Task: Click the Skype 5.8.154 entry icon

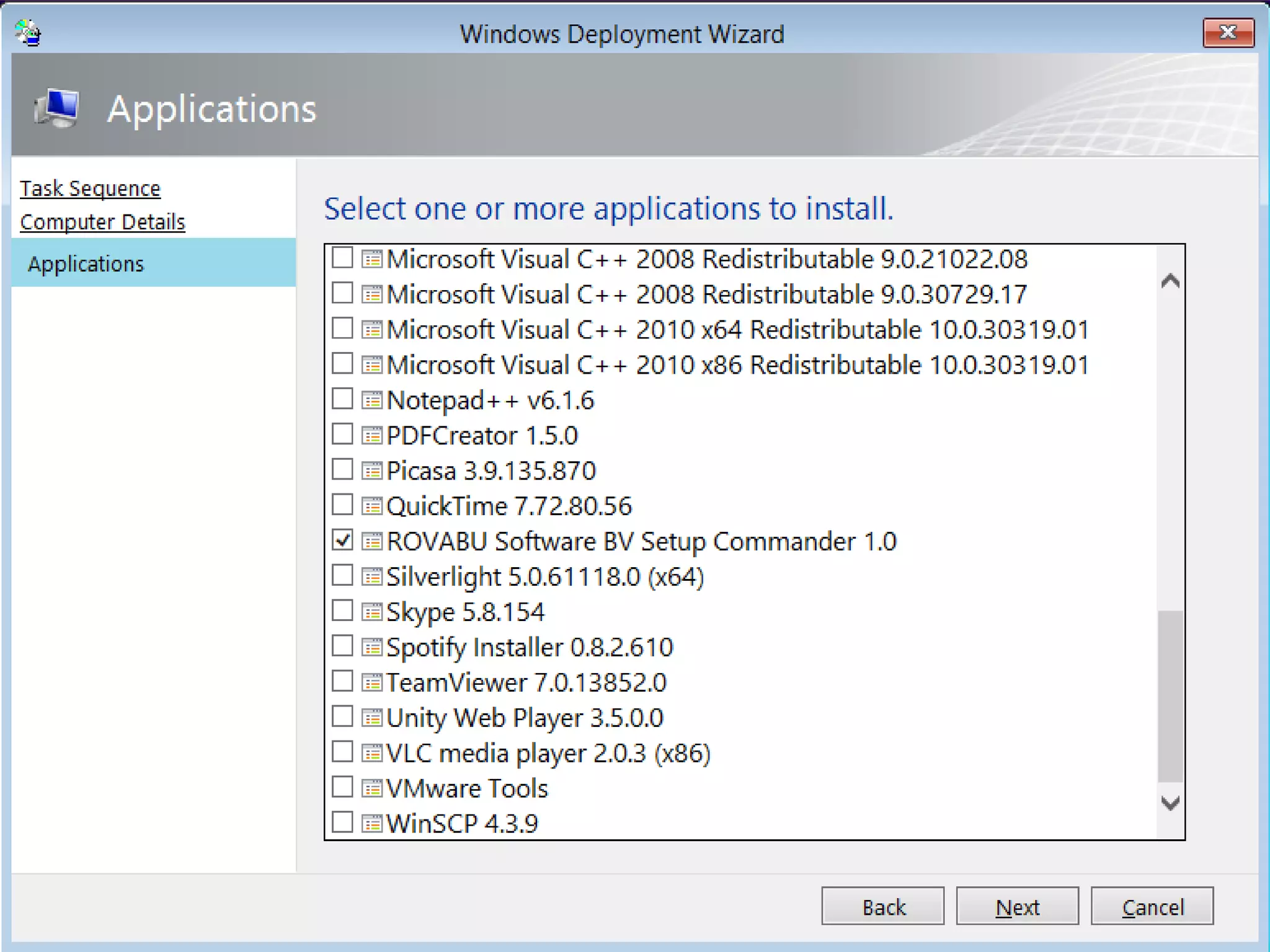Action: point(371,612)
